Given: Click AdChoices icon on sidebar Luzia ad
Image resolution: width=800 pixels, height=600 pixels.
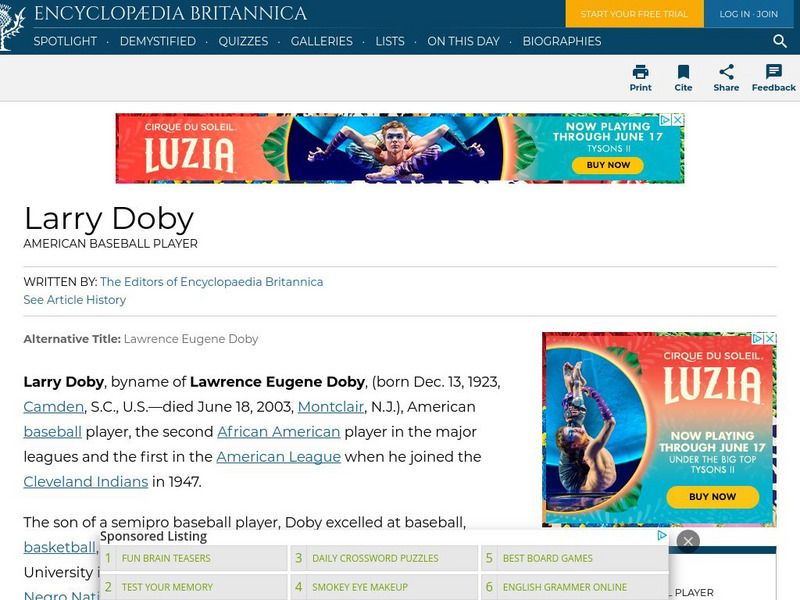Looking at the screenshot, I should [x=758, y=338].
